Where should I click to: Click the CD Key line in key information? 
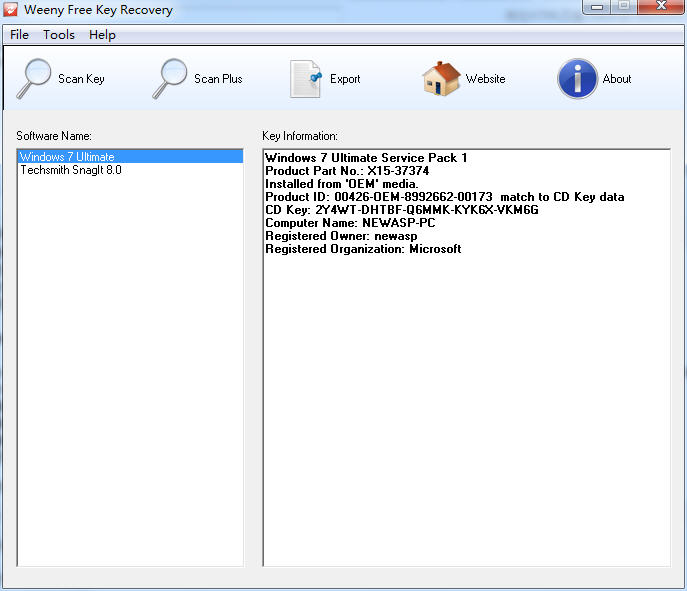[402, 210]
